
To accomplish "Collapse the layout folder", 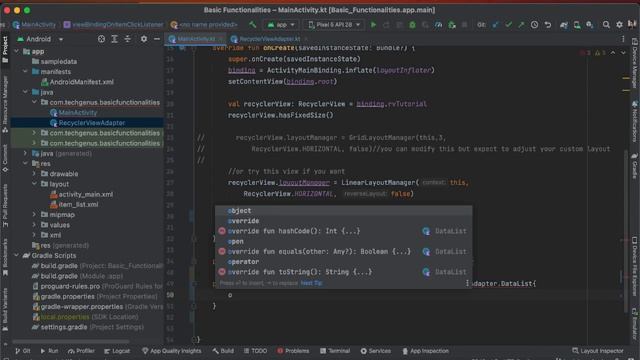I will pyautogui.click(x=35, y=184).
